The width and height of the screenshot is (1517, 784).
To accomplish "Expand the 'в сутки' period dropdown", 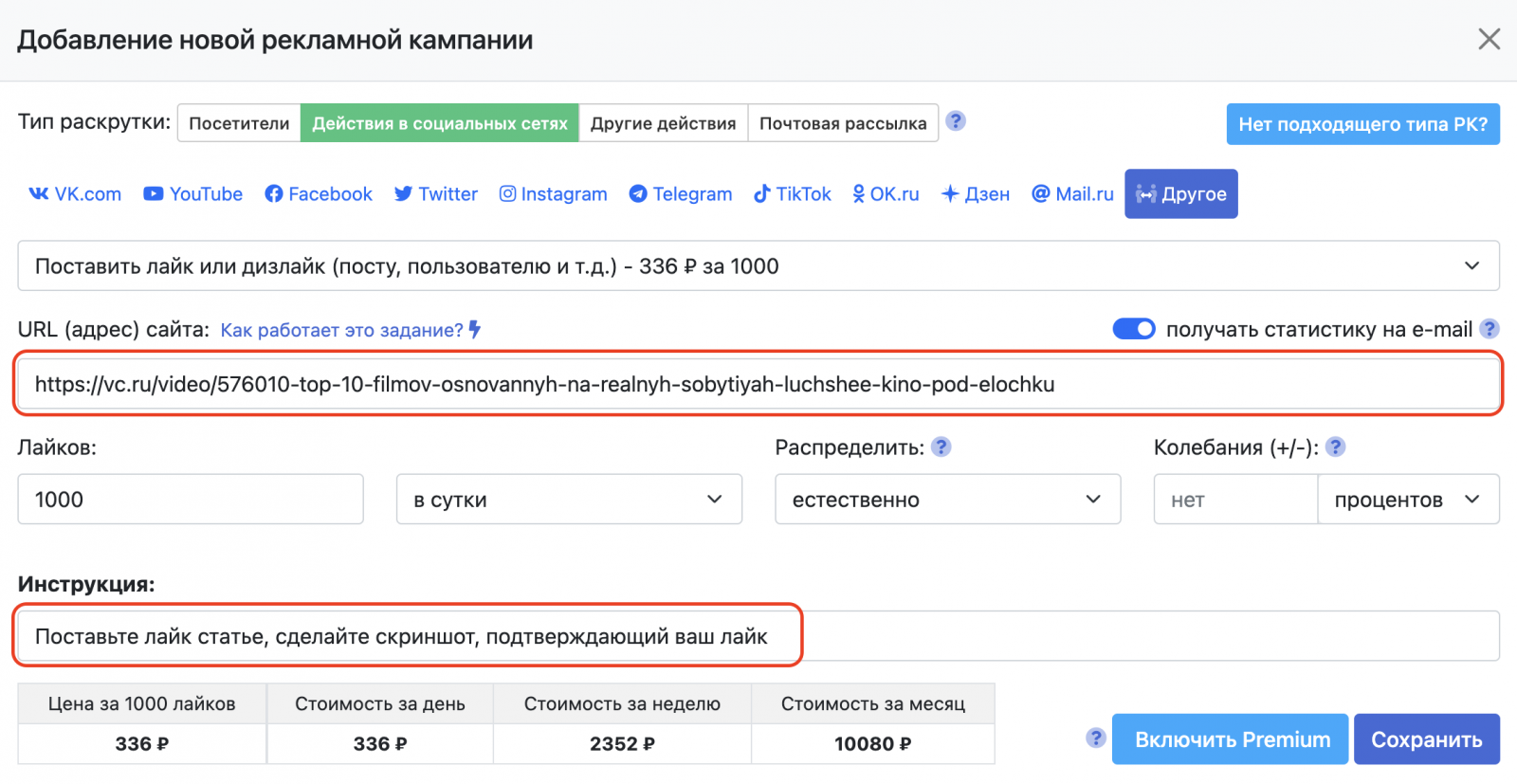I will click(569, 500).
